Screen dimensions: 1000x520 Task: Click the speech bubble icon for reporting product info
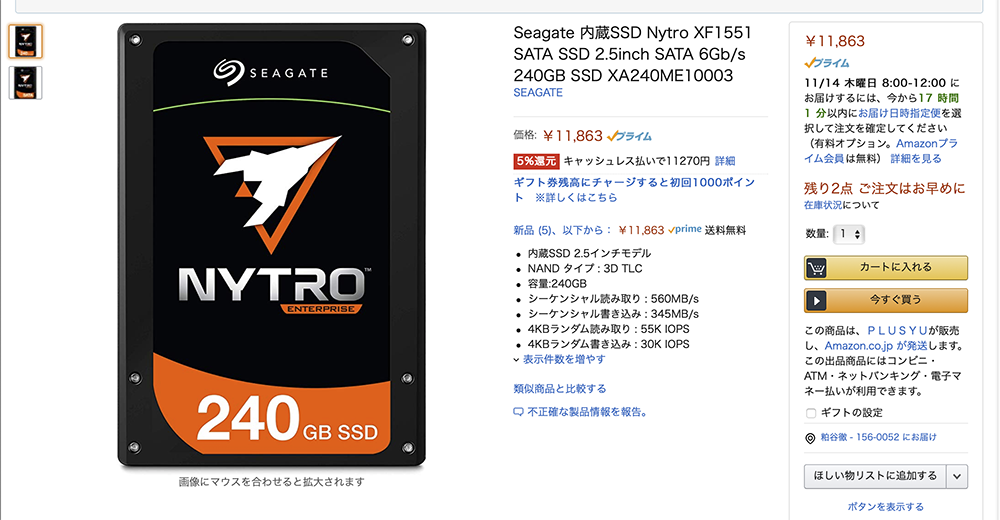pos(518,412)
